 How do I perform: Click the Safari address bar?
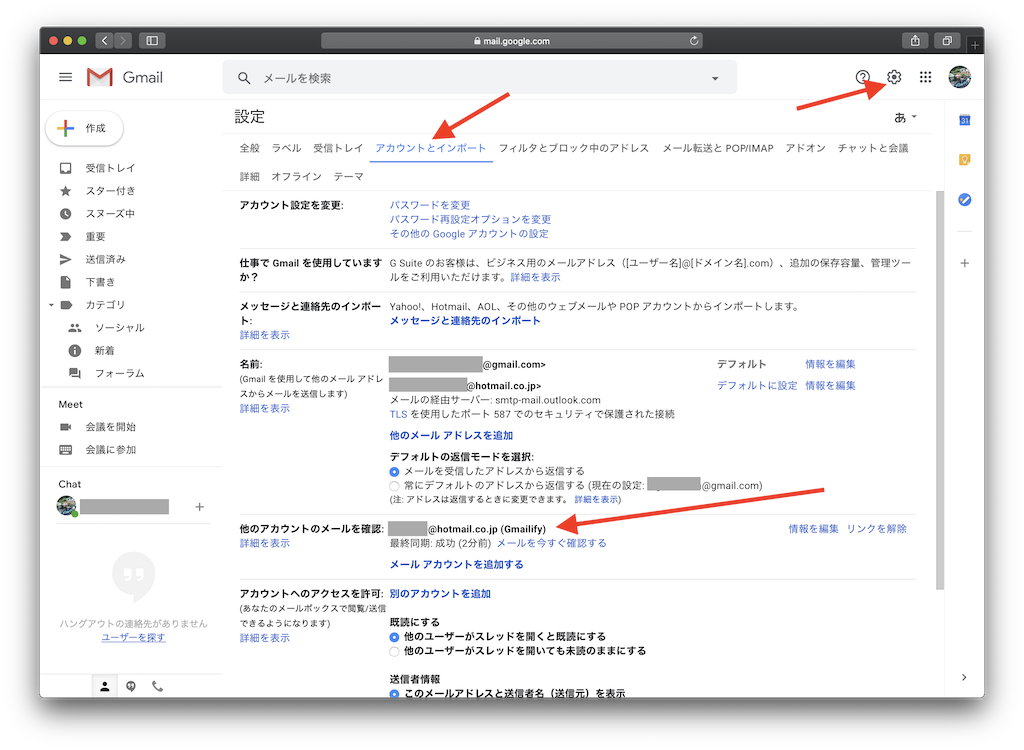pos(512,41)
